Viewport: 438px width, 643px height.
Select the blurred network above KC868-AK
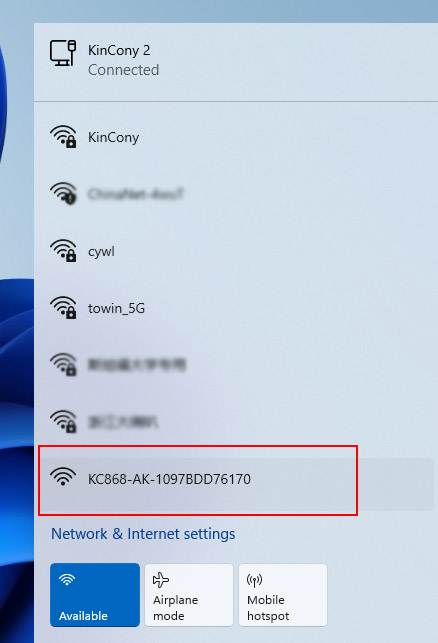pos(236,422)
